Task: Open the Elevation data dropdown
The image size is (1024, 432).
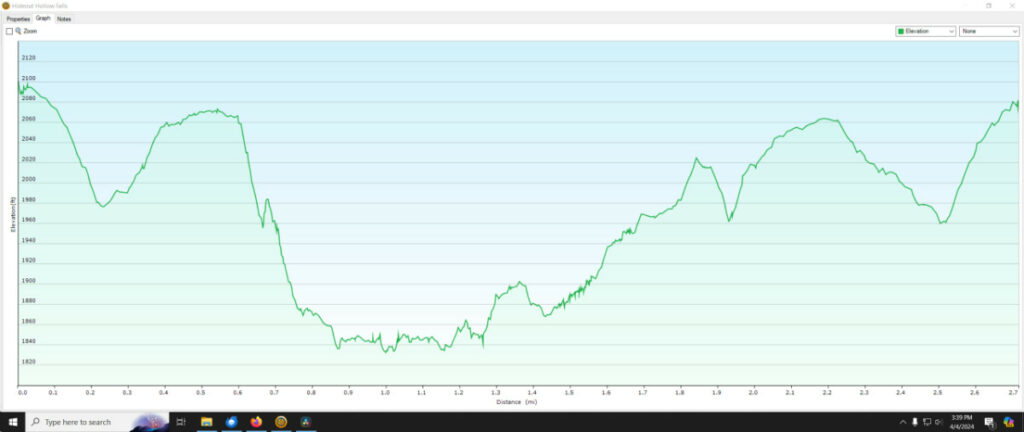Action: pyautogui.click(x=925, y=31)
